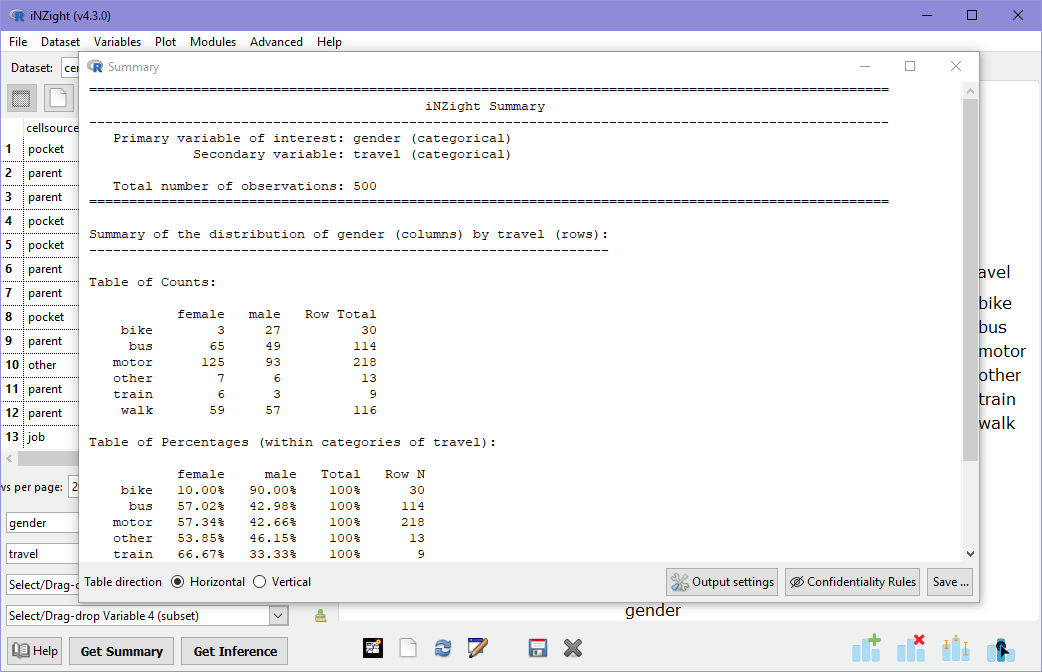Click the Output settings button
The width and height of the screenshot is (1042, 672).
coord(722,582)
